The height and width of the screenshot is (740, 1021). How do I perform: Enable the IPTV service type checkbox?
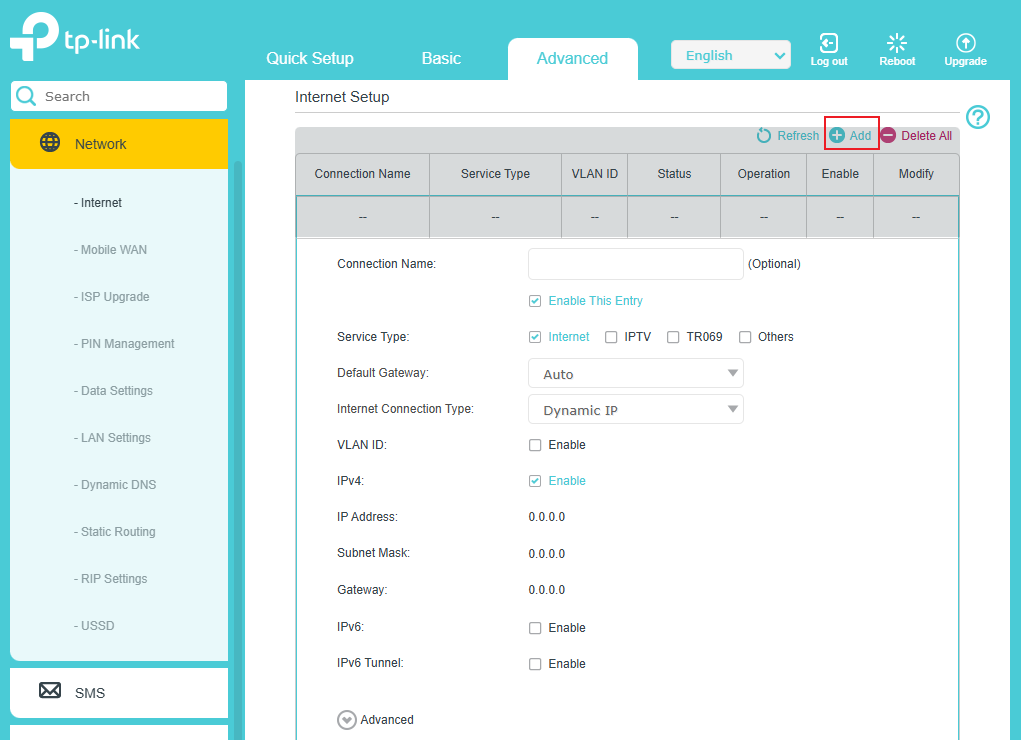[611, 337]
